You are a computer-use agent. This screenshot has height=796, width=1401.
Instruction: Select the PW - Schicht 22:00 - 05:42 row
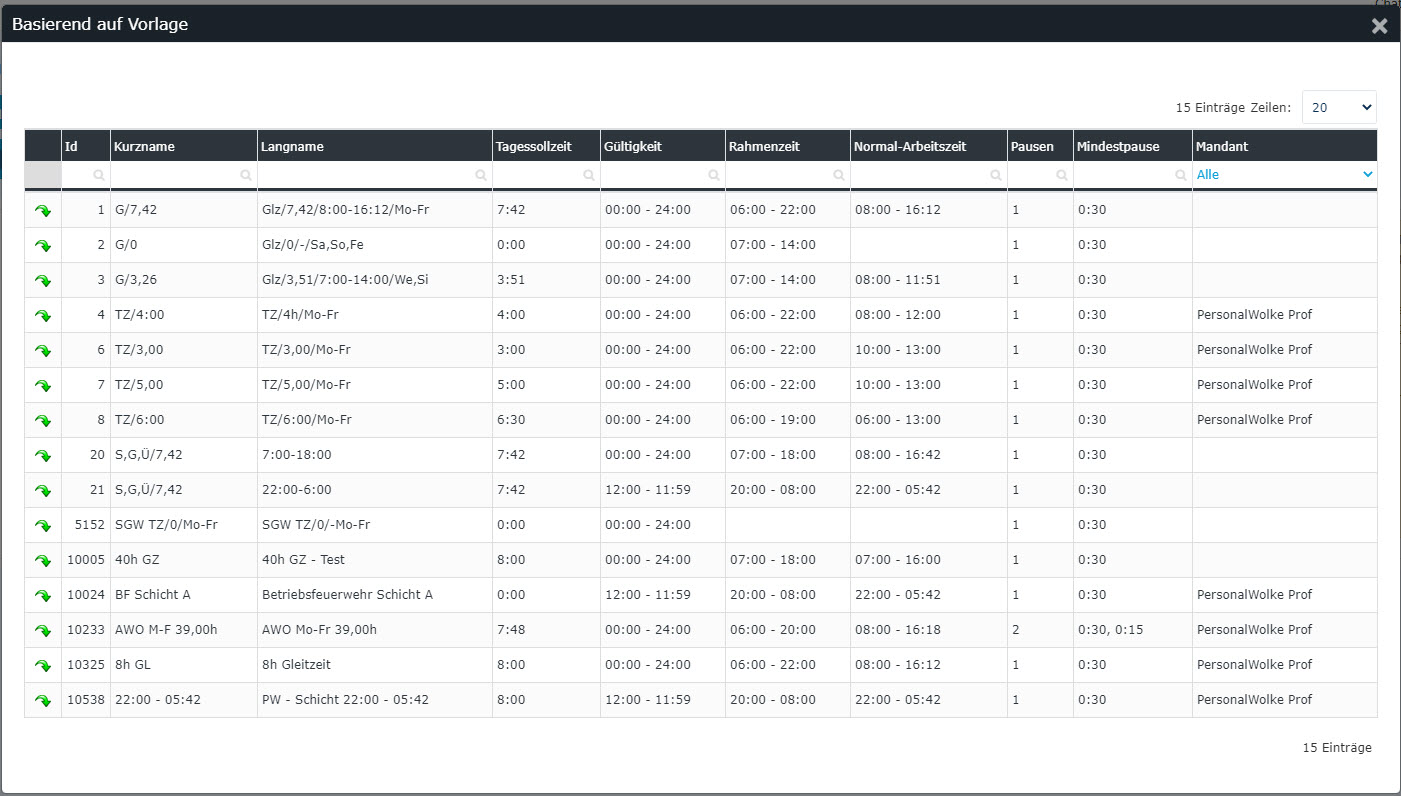(x=345, y=700)
